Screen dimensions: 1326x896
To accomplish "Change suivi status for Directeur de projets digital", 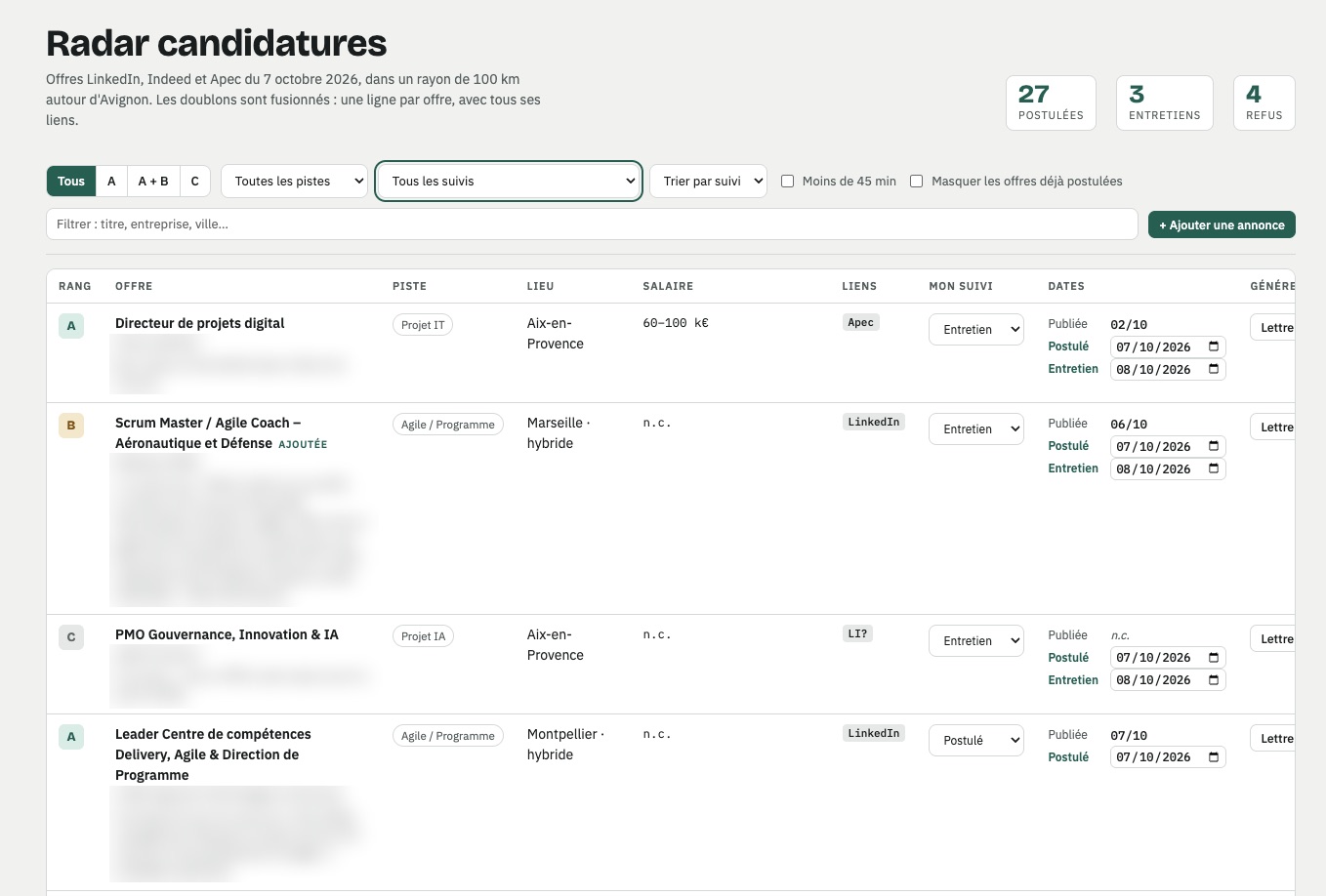I will [x=976, y=330].
